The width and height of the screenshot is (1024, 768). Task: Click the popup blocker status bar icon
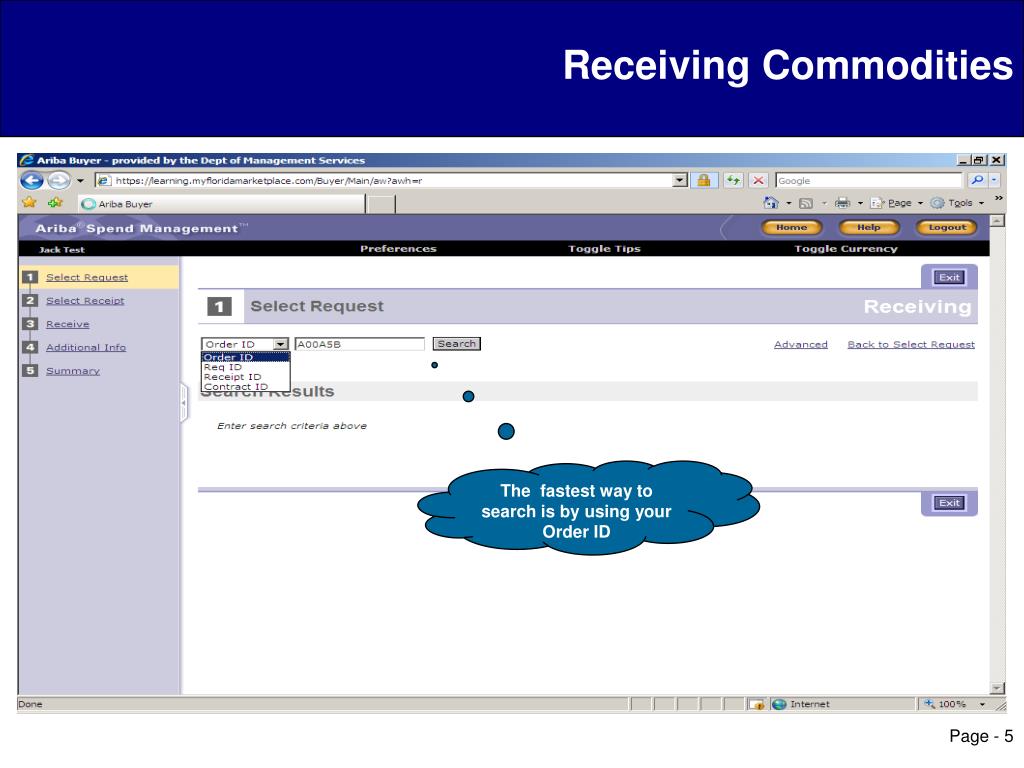pos(756,704)
